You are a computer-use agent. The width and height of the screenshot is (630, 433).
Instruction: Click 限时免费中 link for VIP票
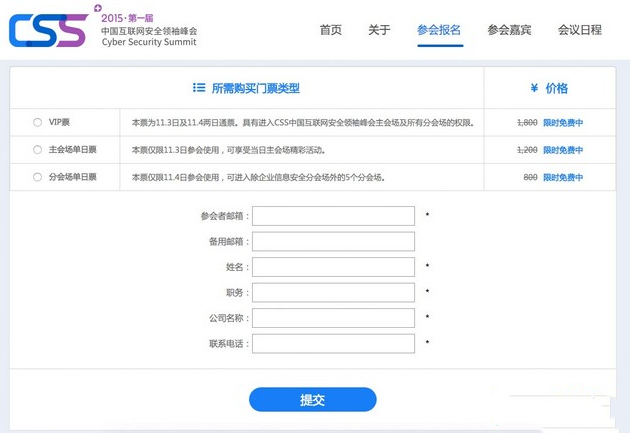[563, 123]
